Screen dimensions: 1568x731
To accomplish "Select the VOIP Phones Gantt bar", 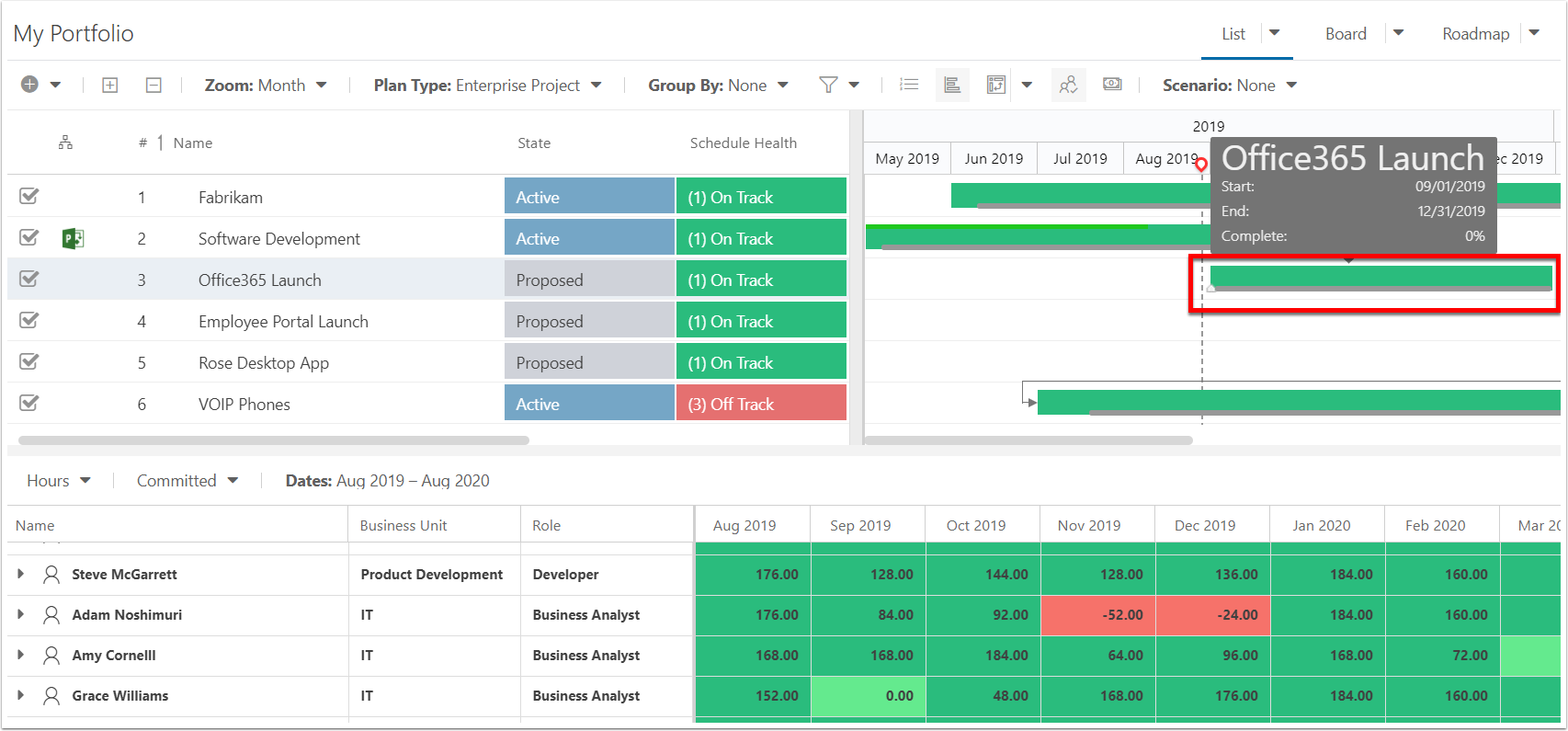I will [1299, 401].
